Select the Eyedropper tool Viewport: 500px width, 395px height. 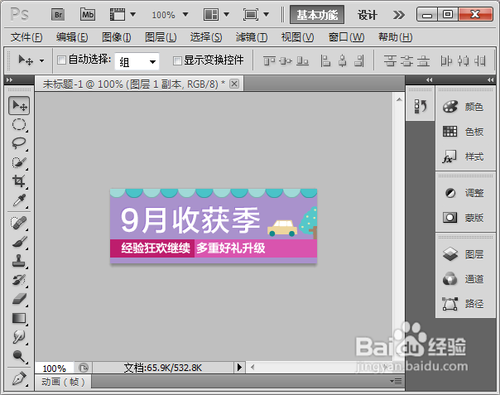[x=19, y=200]
